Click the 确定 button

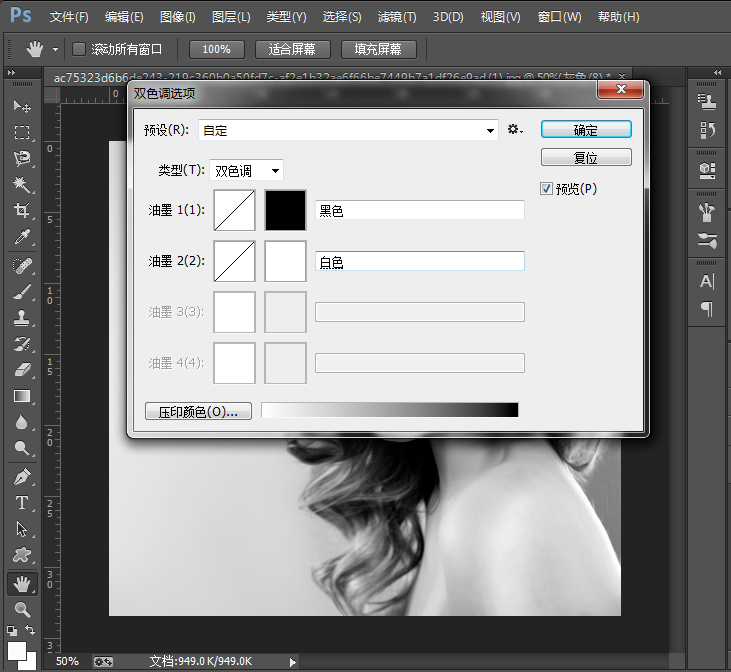click(x=586, y=130)
